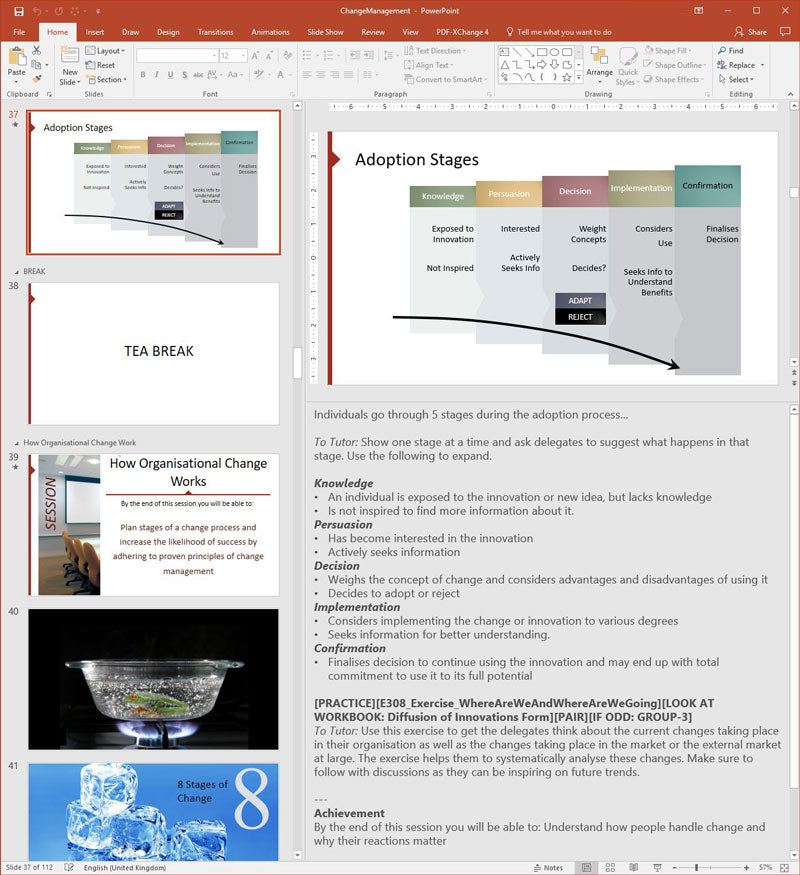Toggle Bold formatting
800x875 pixels.
[143, 74]
